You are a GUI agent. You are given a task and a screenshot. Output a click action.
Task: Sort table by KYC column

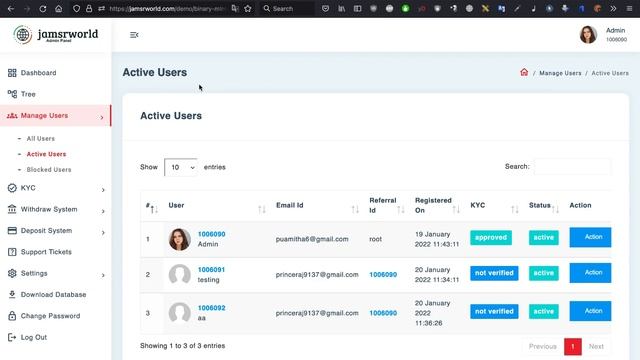point(495,206)
